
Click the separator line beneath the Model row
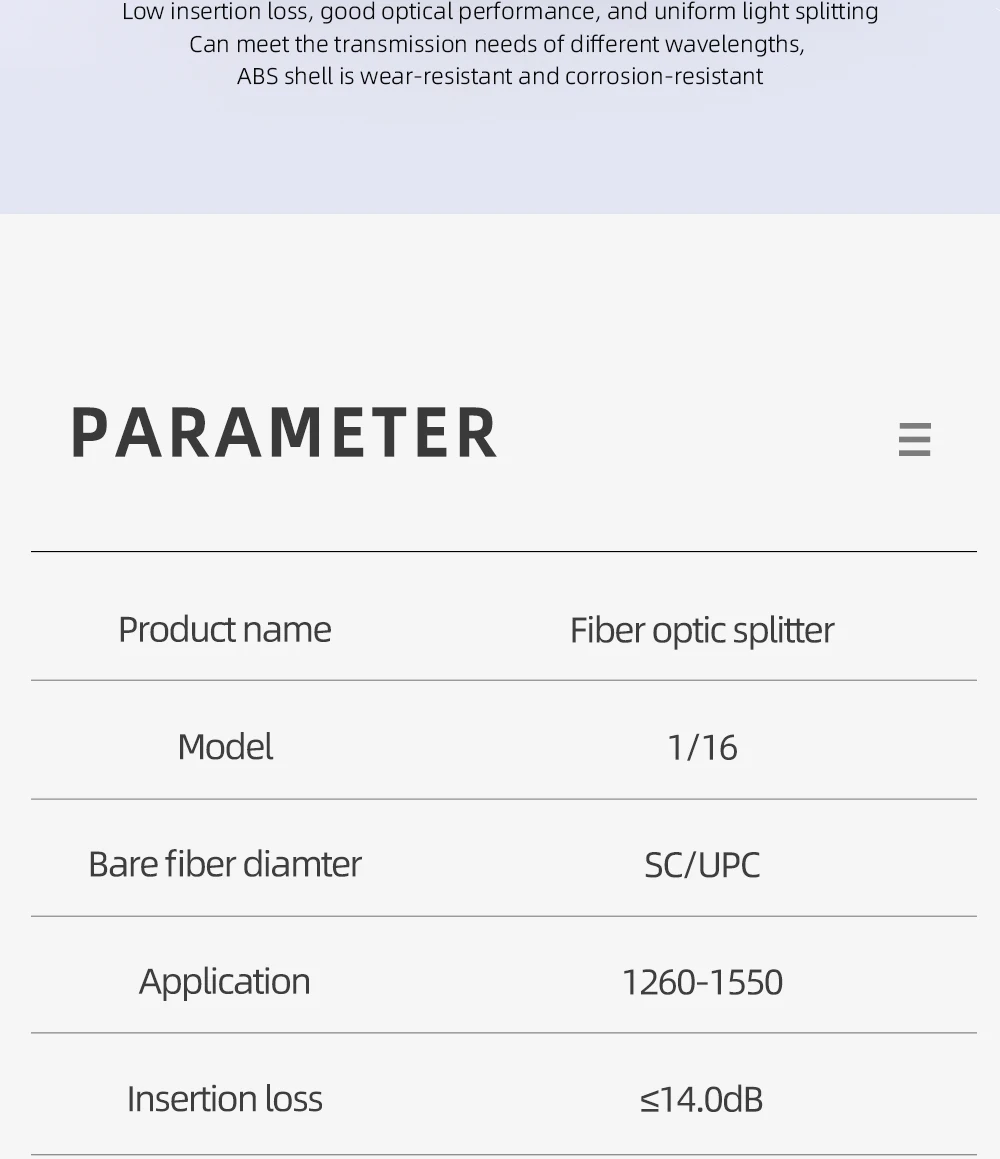pos(503,799)
